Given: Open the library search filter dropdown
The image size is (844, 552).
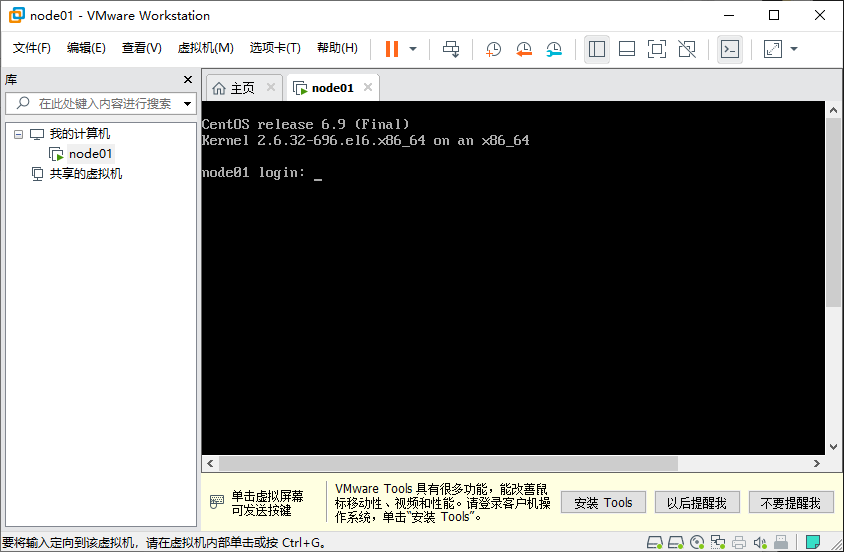Looking at the screenshot, I should (187, 103).
